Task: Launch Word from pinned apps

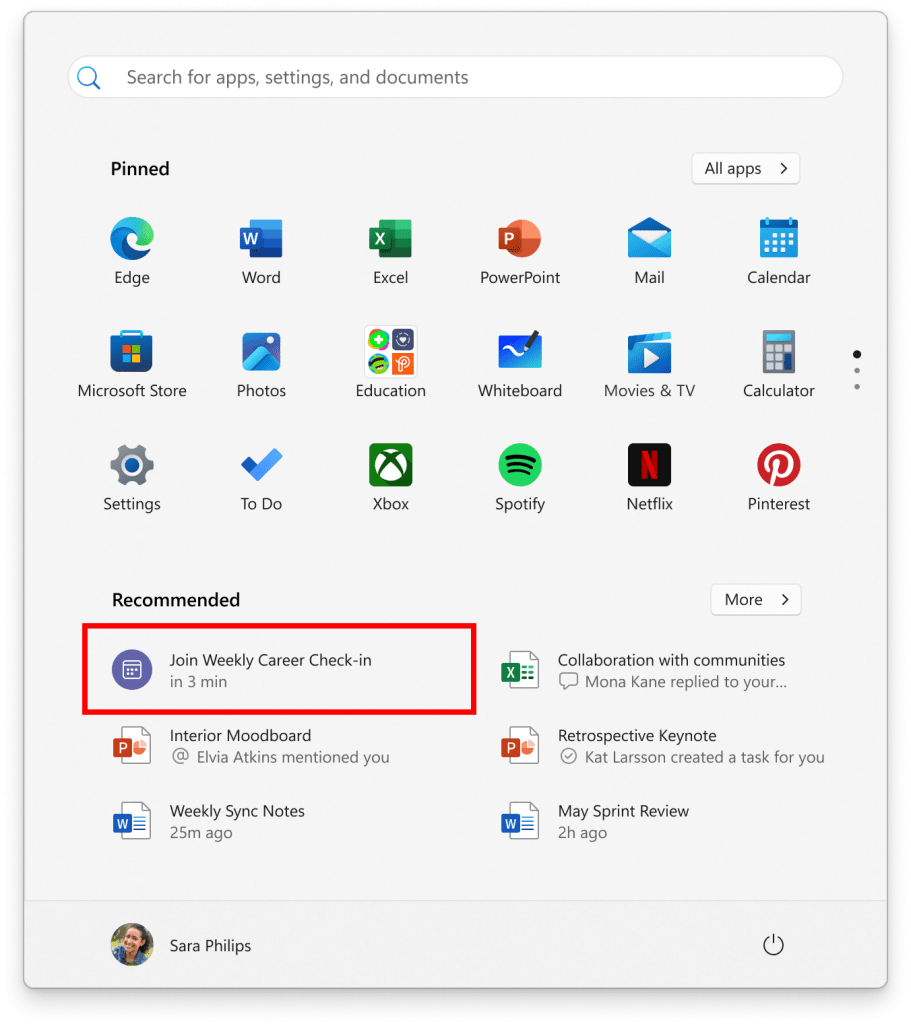Action: (x=261, y=251)
